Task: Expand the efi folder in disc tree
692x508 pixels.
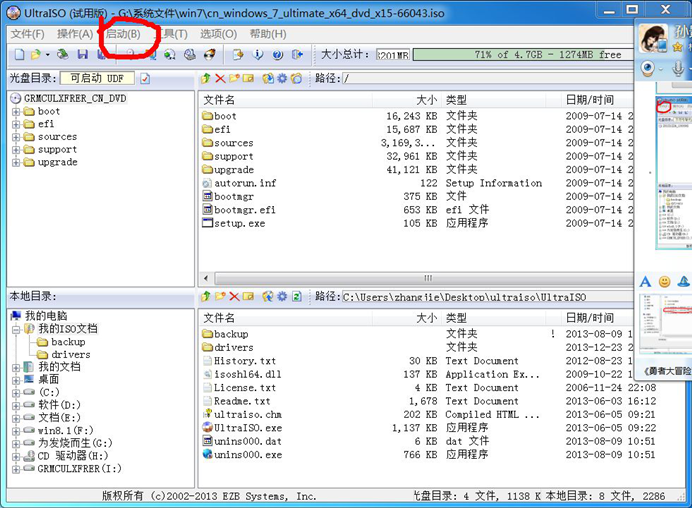Action: [16, 124]
